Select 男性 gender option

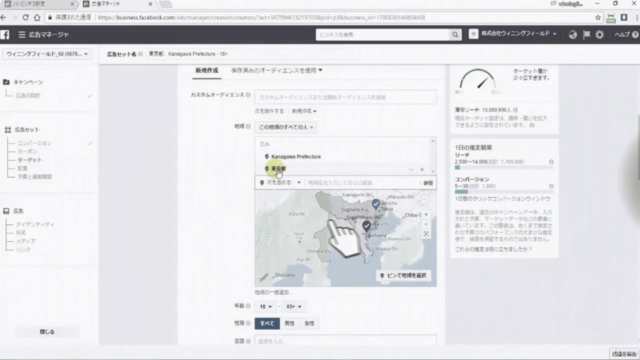click(x=289, y=323)
